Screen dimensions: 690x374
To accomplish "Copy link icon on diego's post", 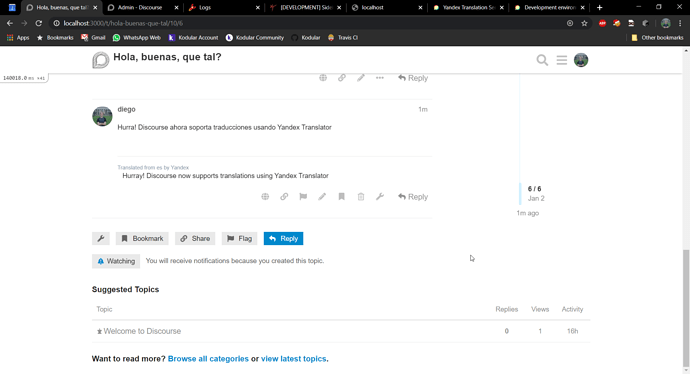I will tap(284, 197).
